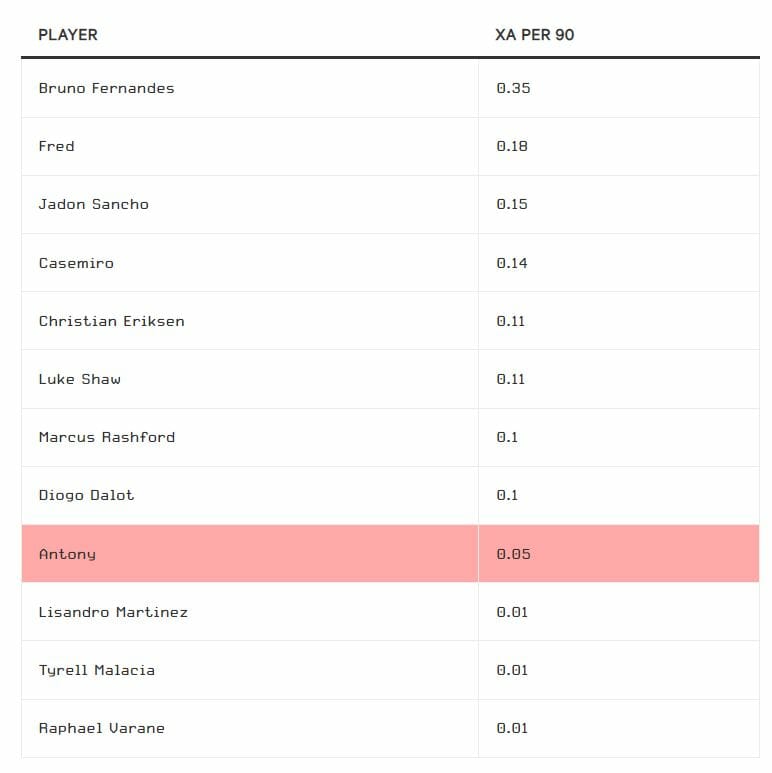The image size is (772, 773).
Task: Click Jadon Sancho's 0.15 value
Action: point(512,204)
